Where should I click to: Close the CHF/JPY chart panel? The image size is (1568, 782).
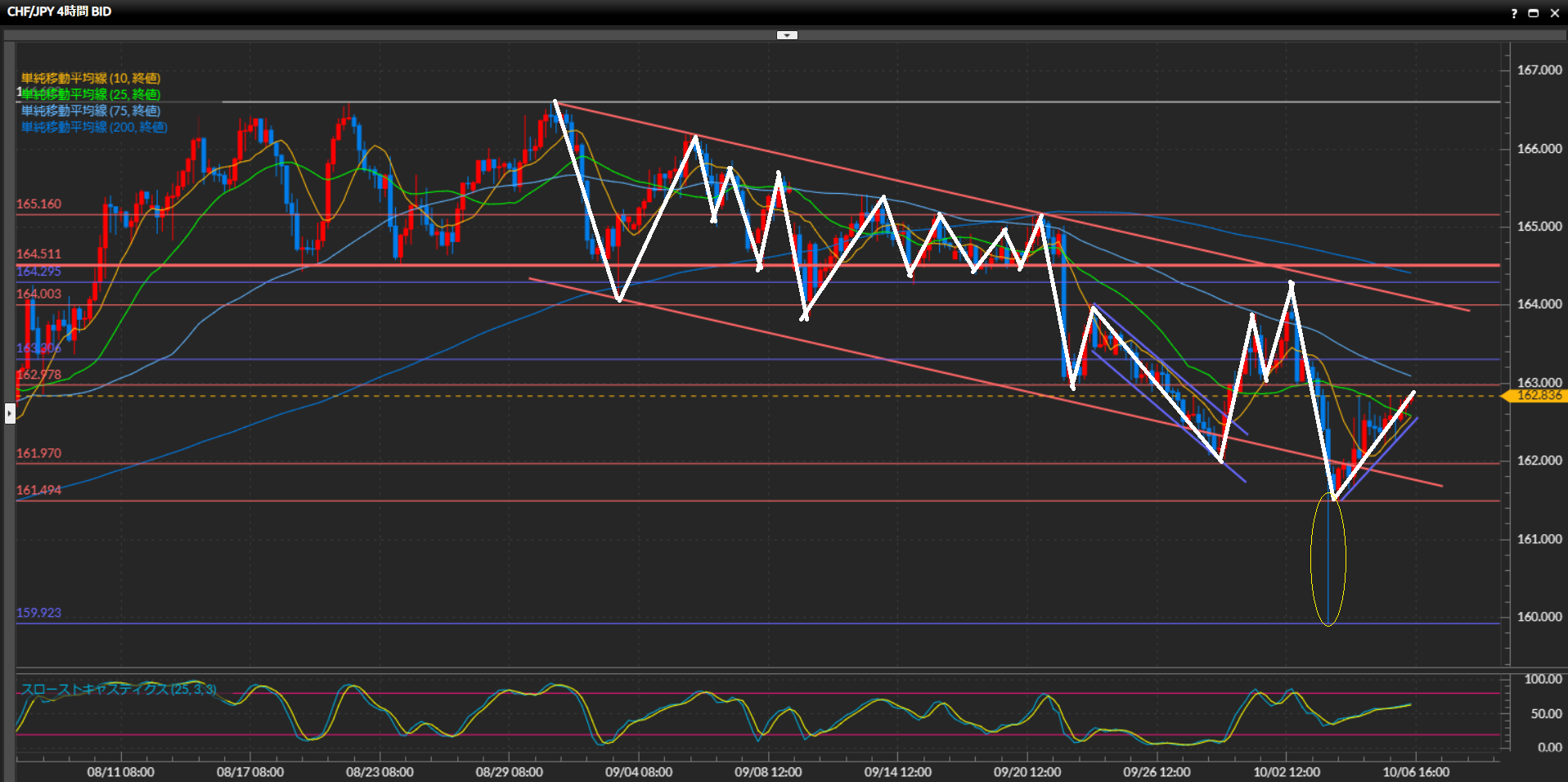pos(1555,13)
